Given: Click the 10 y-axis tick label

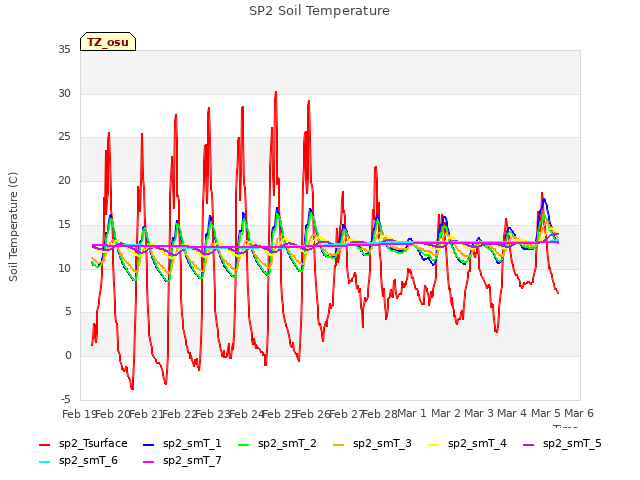Looking at the screenshot, I should pyautogui.click(x=64, y=268).
